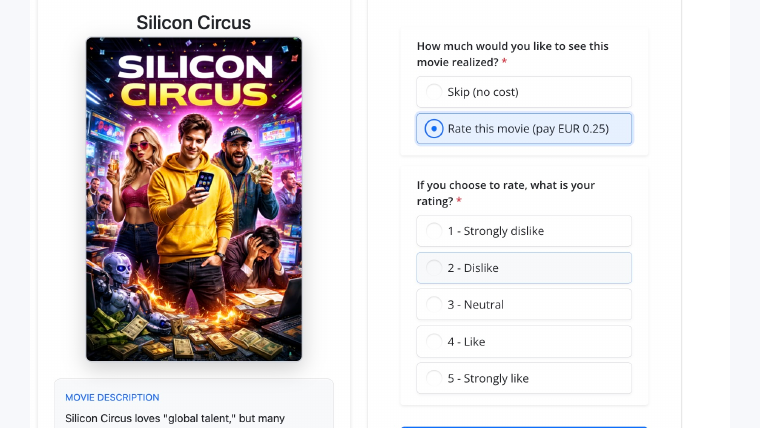This screenshot has width=760, height=428.
Task: Click the description text starting "Silicon Circus loves"
Action: [175, 418]
